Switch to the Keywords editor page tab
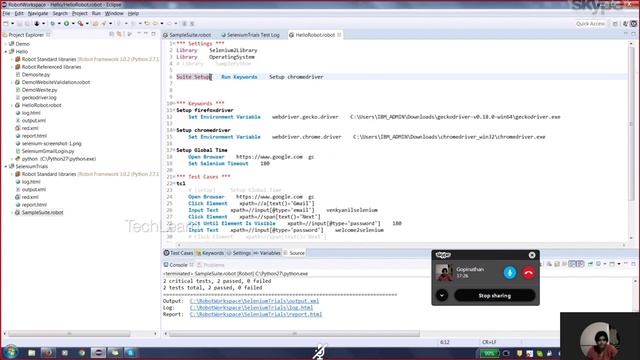This screenshot has width=640, height=360. click(x=210, y=253)
